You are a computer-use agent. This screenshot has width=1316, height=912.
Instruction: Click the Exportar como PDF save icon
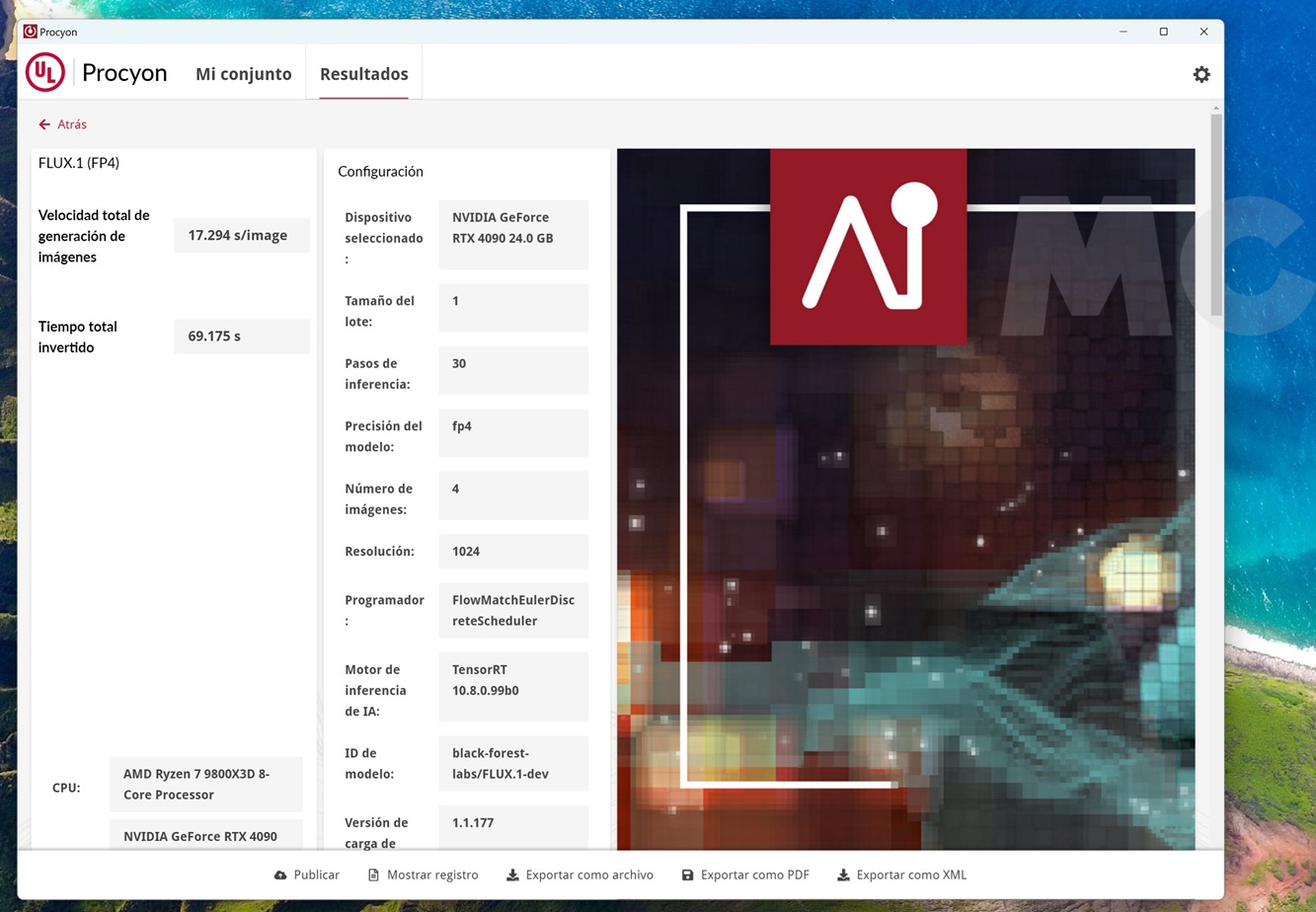687,875
